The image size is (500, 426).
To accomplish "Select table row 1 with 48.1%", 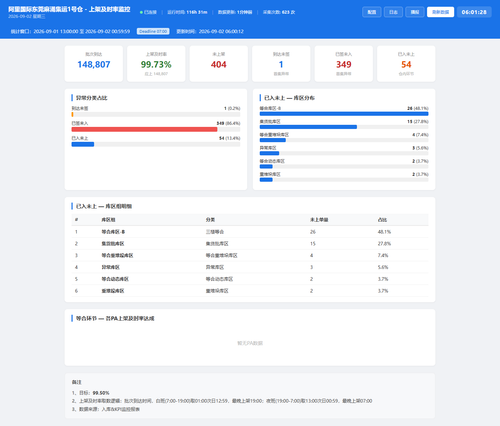I will click(250, 232).
